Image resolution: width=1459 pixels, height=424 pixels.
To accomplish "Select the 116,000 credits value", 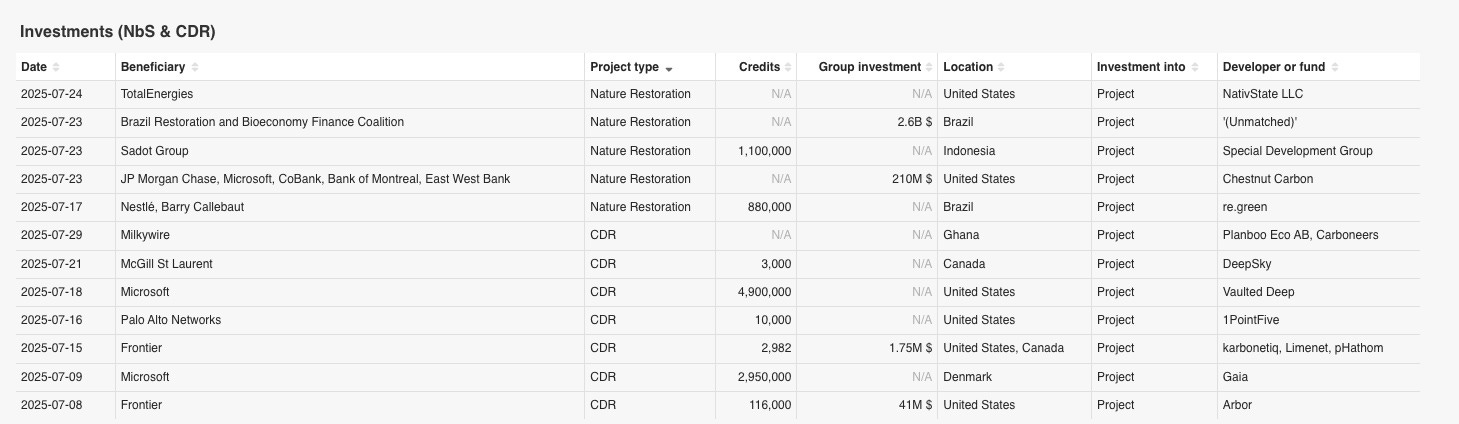I will coord(770,405).
